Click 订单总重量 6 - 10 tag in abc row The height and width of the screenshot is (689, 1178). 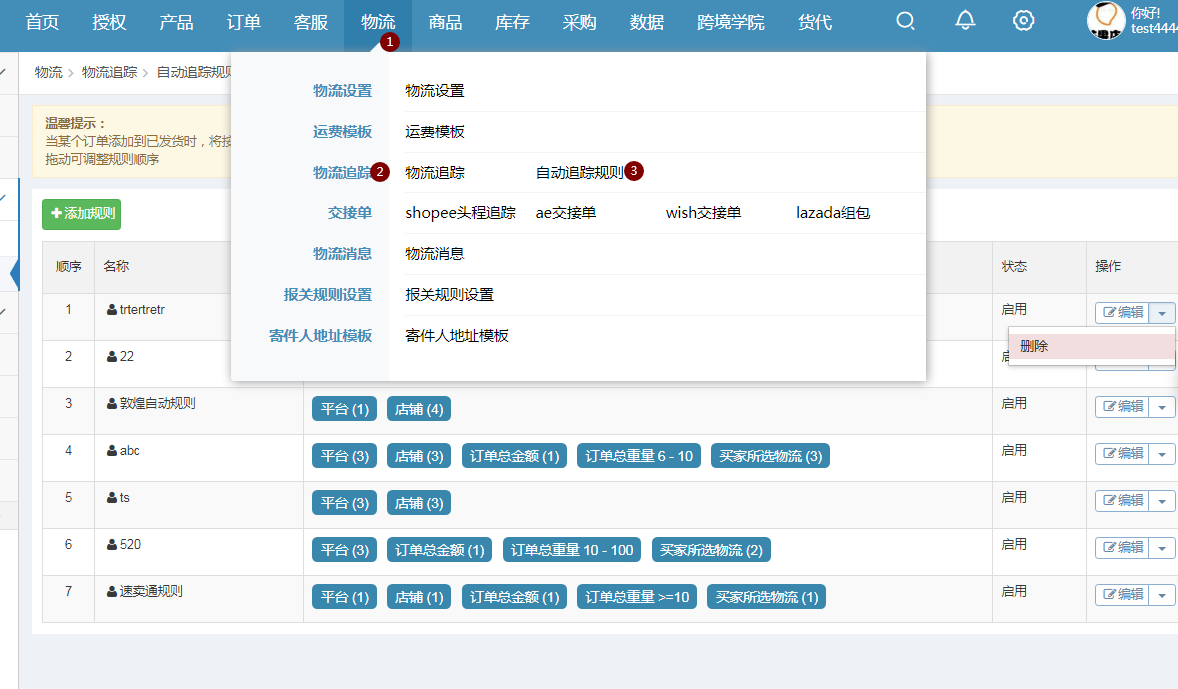pos(639,456)
